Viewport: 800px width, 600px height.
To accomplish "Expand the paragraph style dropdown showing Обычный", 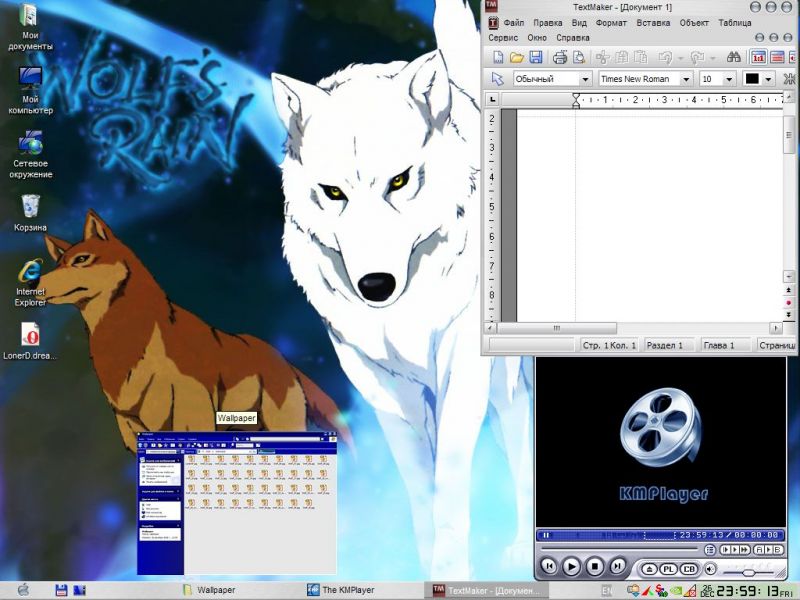I will pyautogui.click(x=585, y=79).
